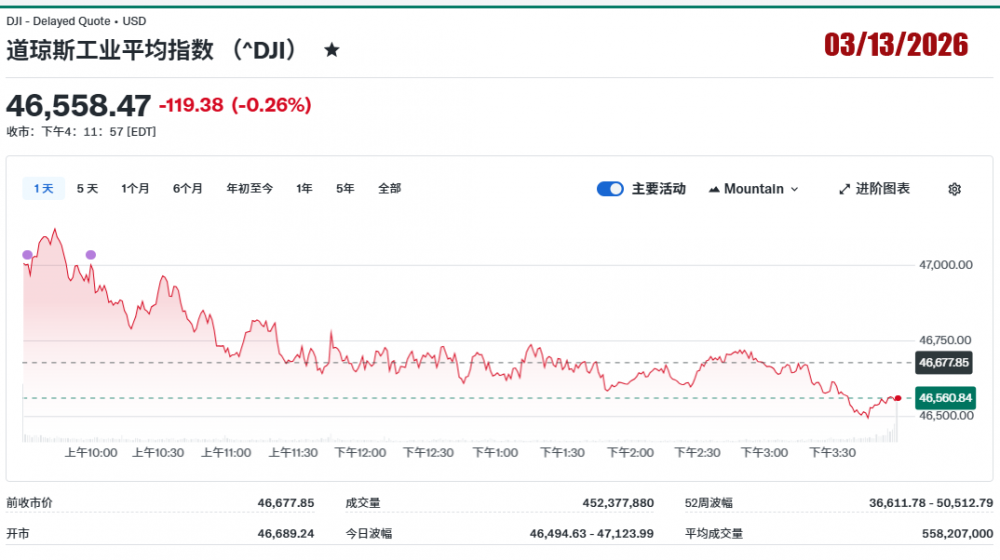The image size is (1000, 560).
Task: Click the green 46,560.84 price label
Action: pos(944,397)
